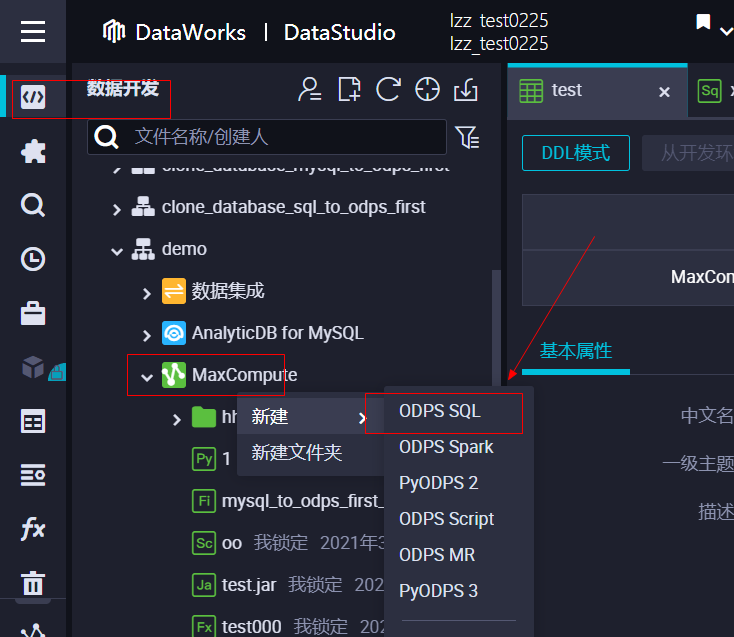734x637 pixels.
Task: Select 新建文件夹 in the context menu
Action: 310,453
